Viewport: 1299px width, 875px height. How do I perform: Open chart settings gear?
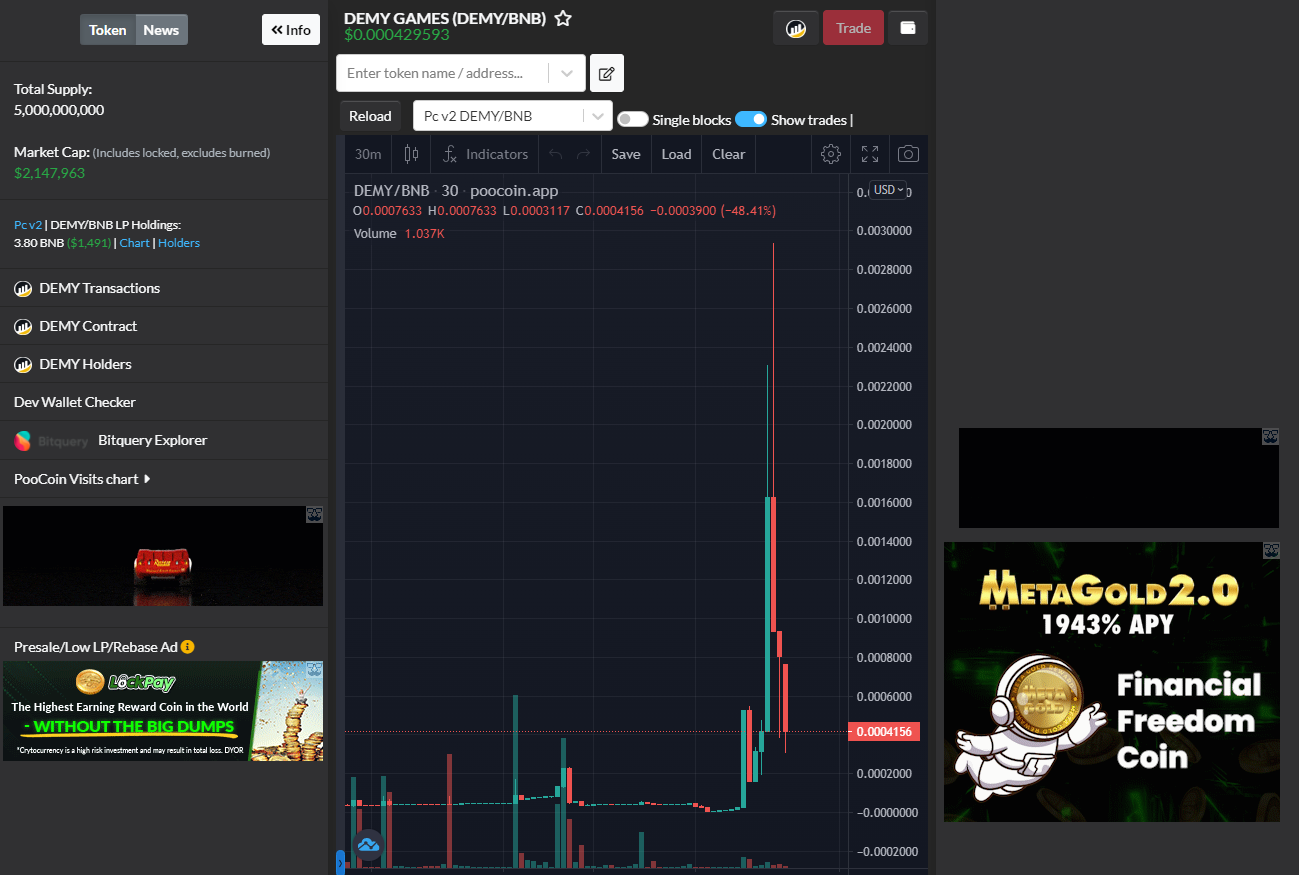point(831,154)
